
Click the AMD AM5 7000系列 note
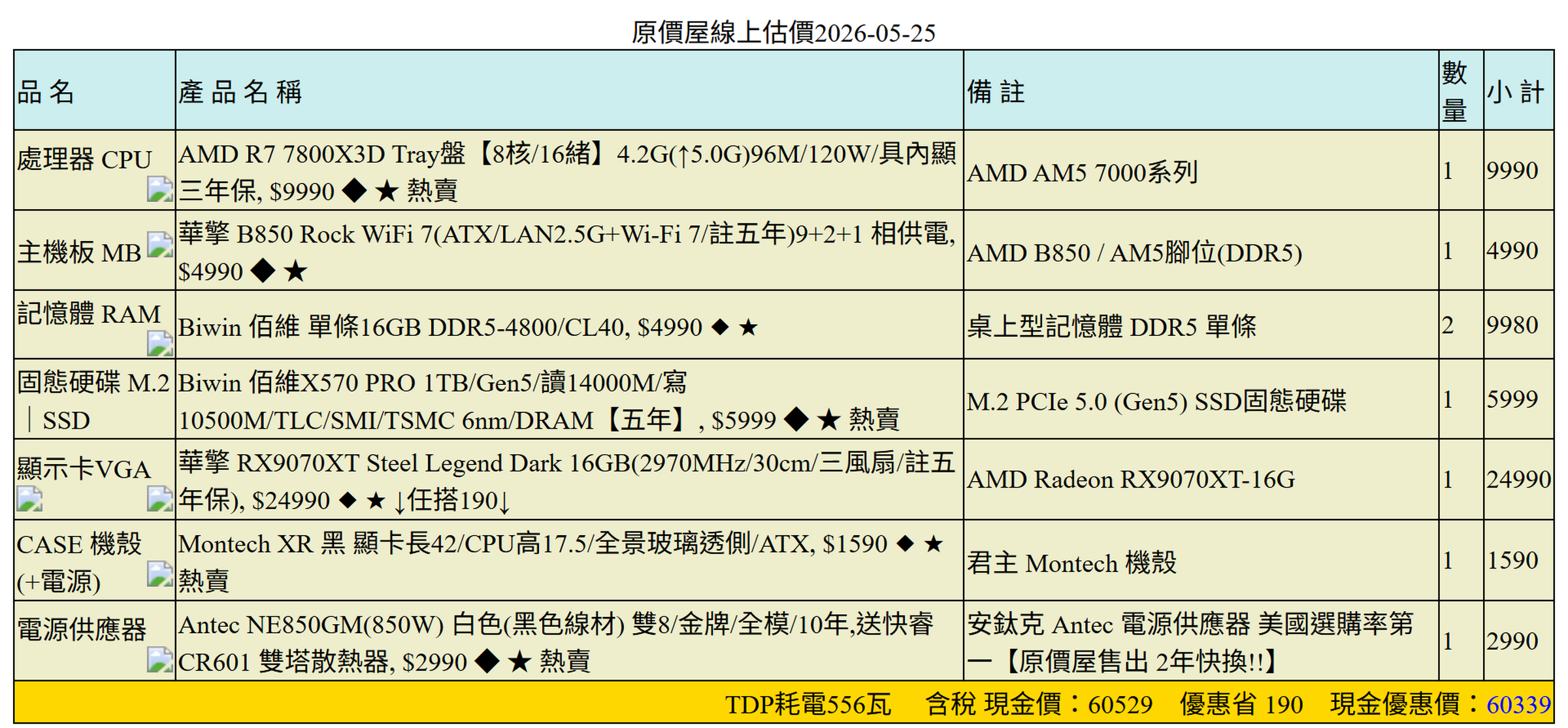point(1082,173)
